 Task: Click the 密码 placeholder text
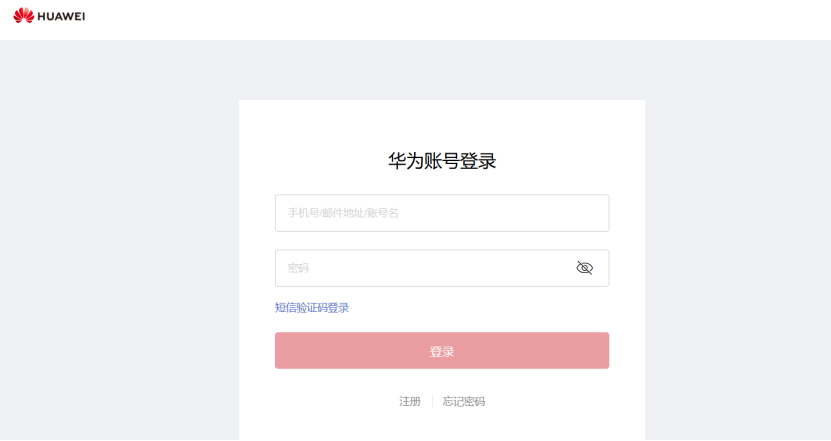pyautogui.click(x=298, y=268)
